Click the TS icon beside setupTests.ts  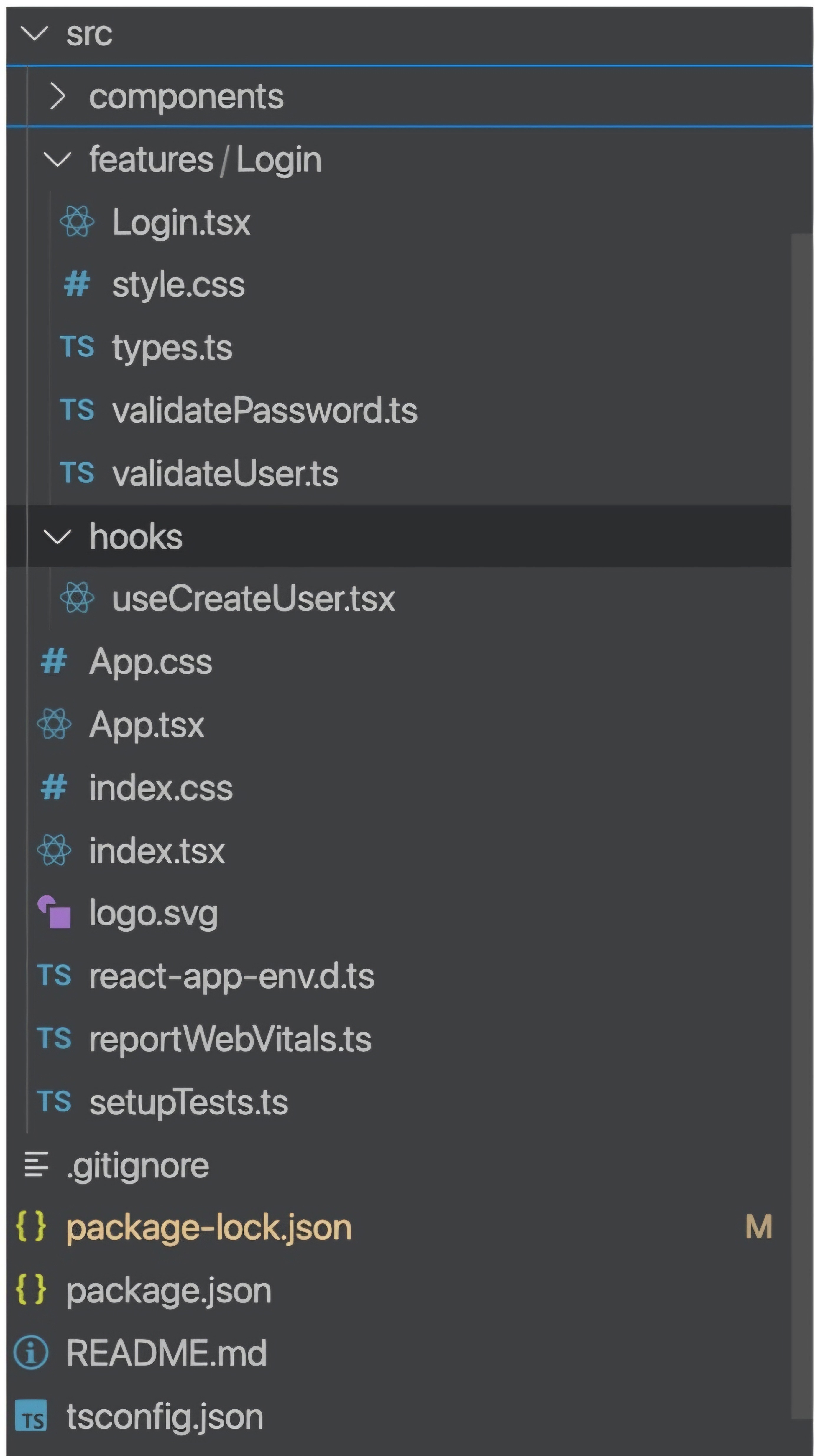54,1101
